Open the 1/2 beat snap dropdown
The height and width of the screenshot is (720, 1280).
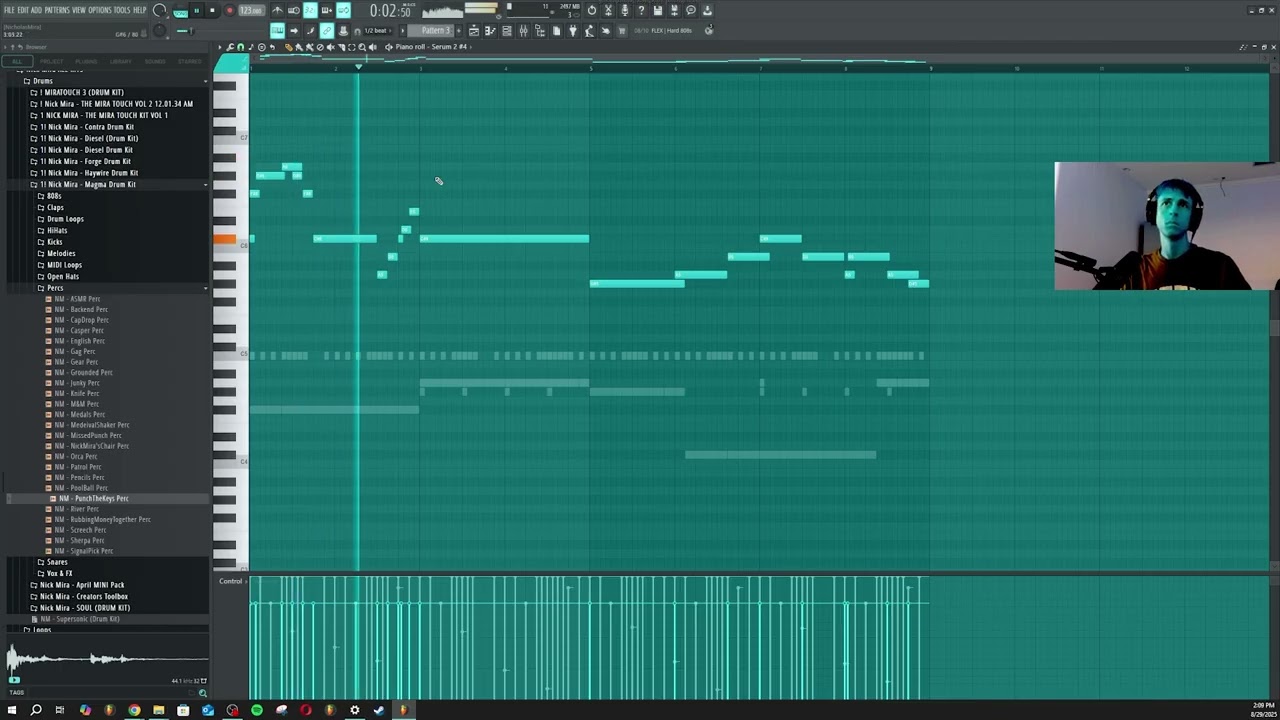pos(377,30)
